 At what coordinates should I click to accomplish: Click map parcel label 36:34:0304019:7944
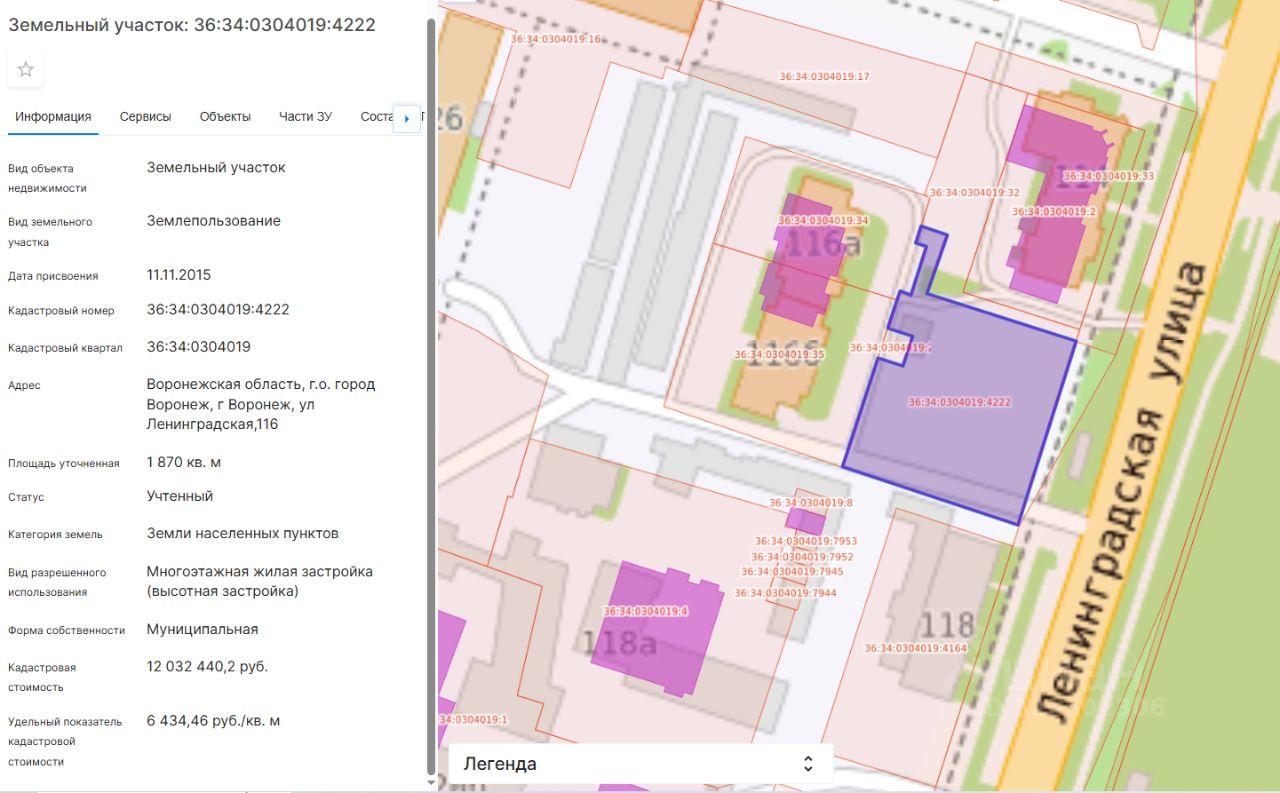(x=785, y=593)
